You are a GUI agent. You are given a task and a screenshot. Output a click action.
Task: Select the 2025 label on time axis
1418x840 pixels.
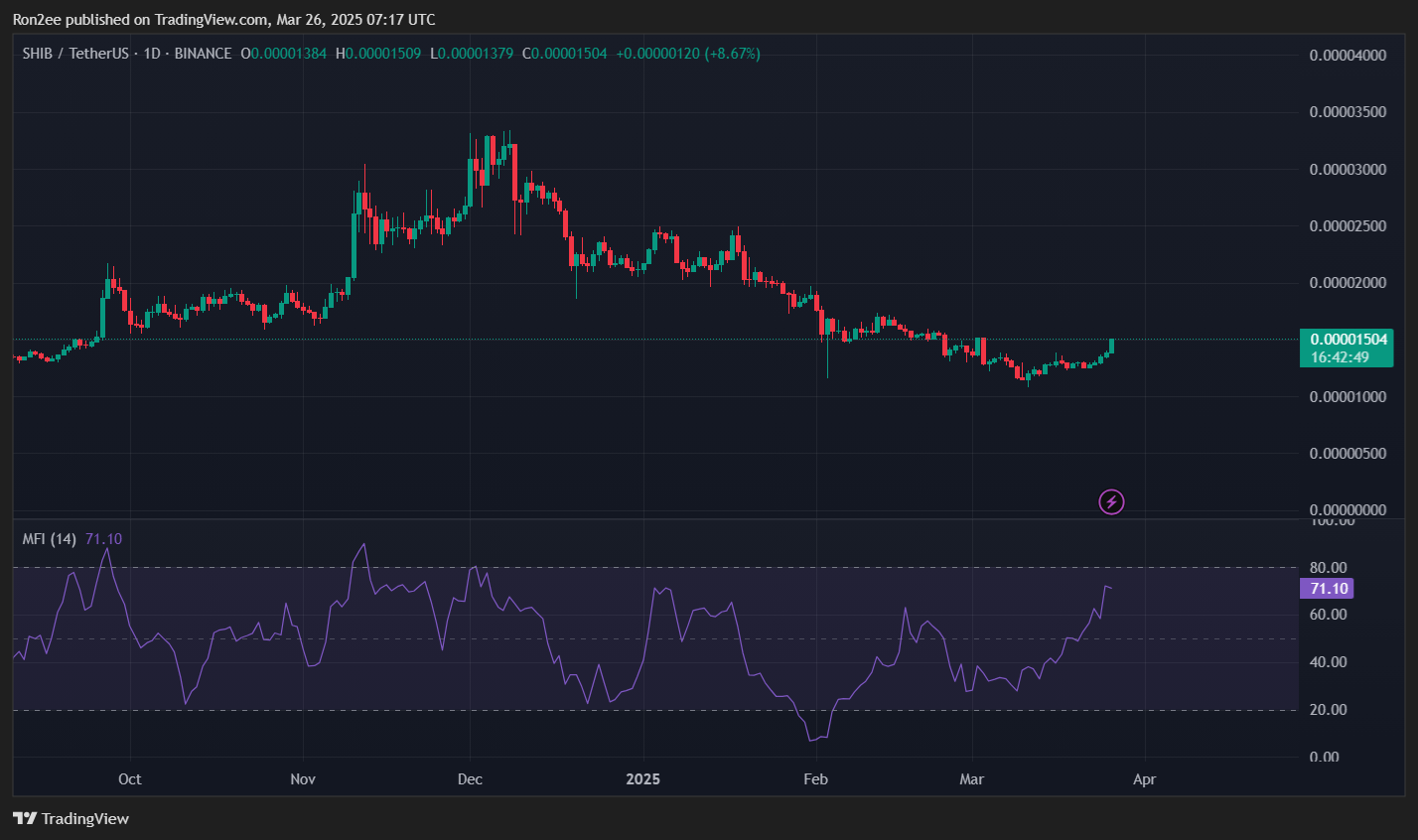click(643, 779)
